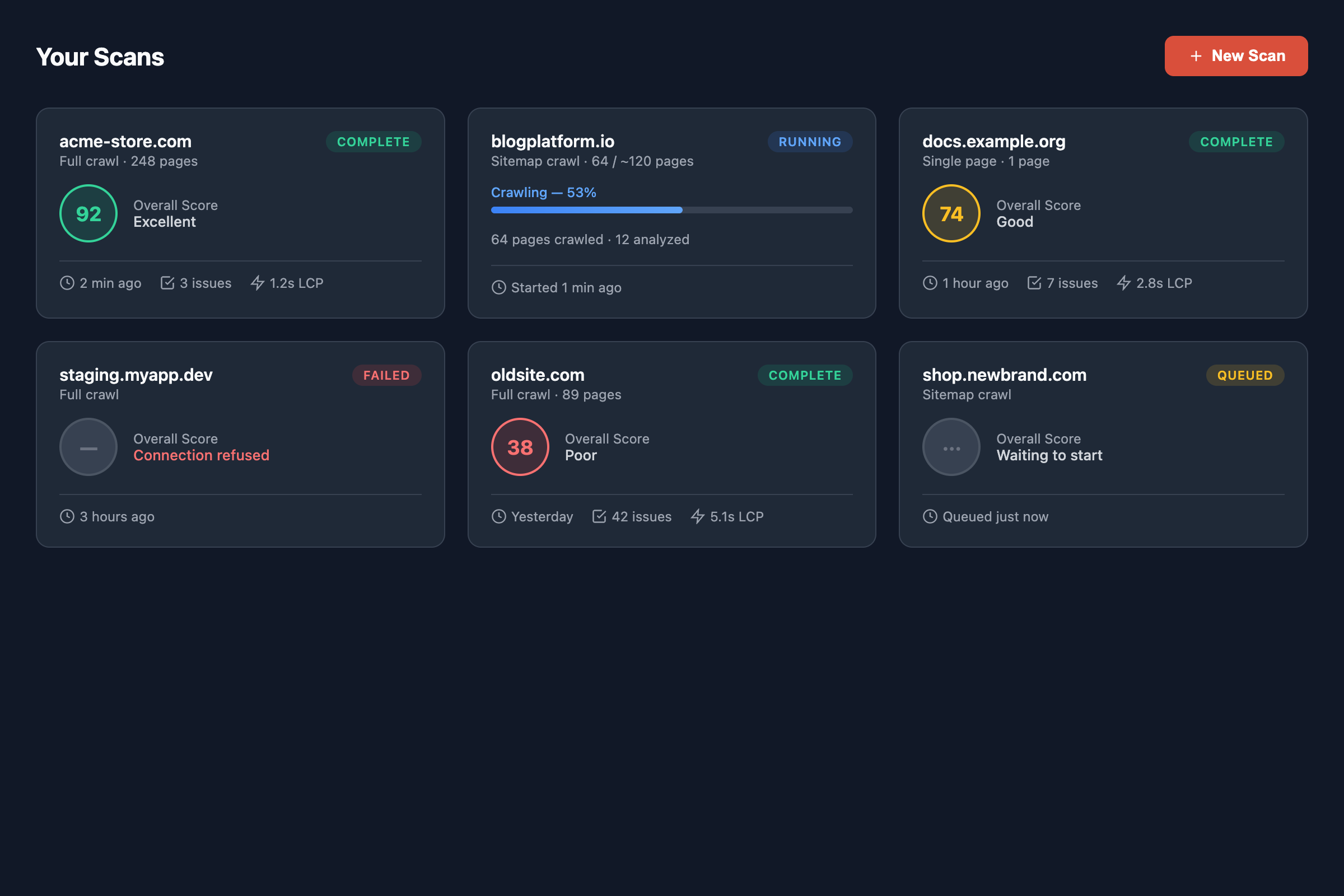Click the FAILED badge on staging.myapp.dev

point(386,375)
